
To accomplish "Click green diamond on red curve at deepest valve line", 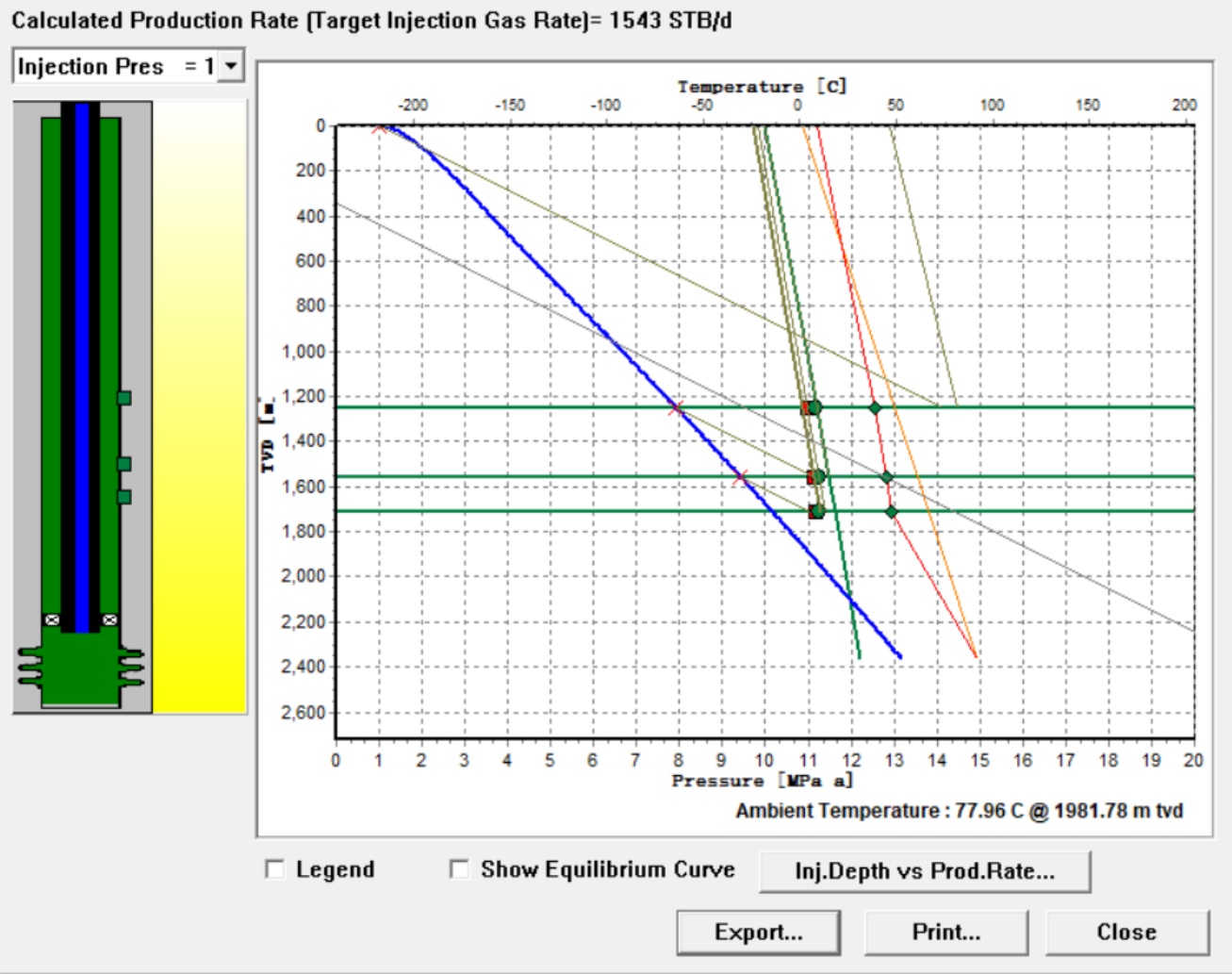I will (x=892, y=512).
